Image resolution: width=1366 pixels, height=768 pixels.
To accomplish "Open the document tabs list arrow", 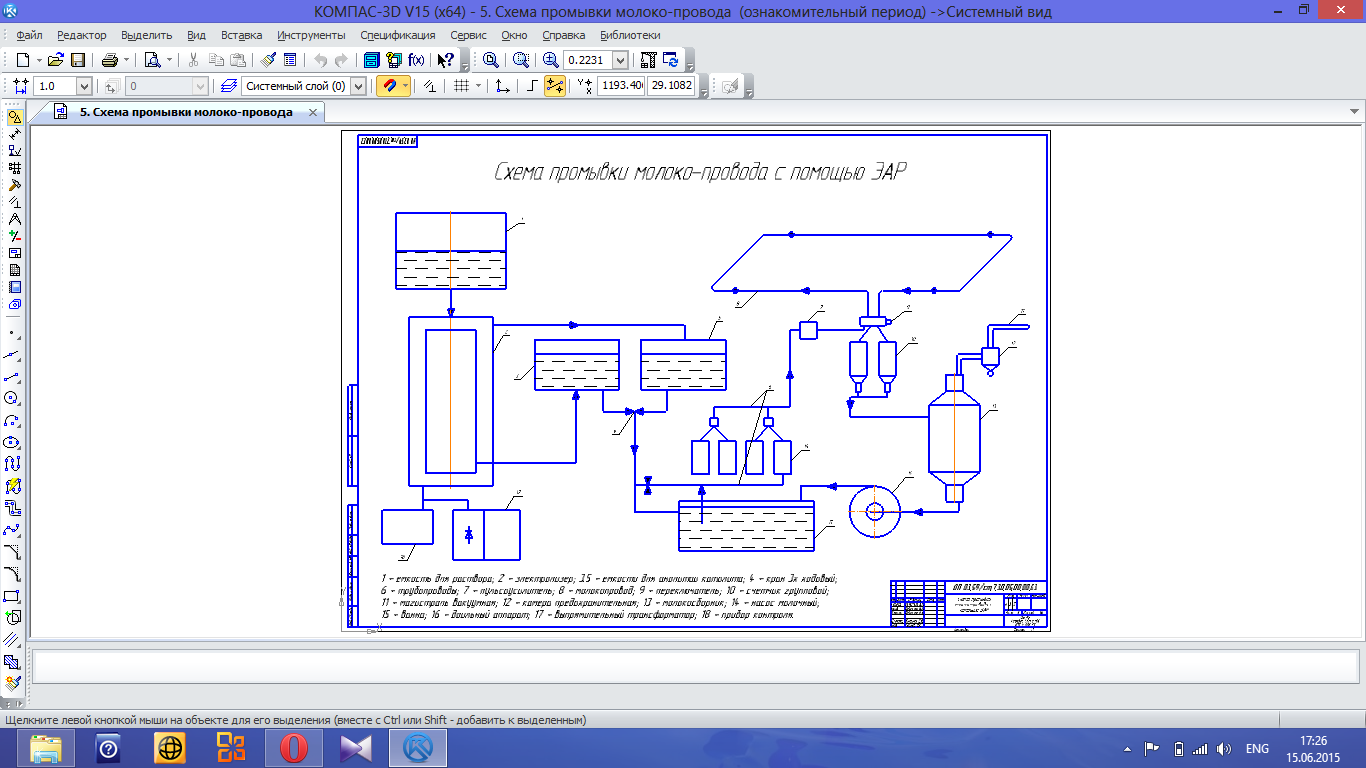I will [x=1356, y=111].
